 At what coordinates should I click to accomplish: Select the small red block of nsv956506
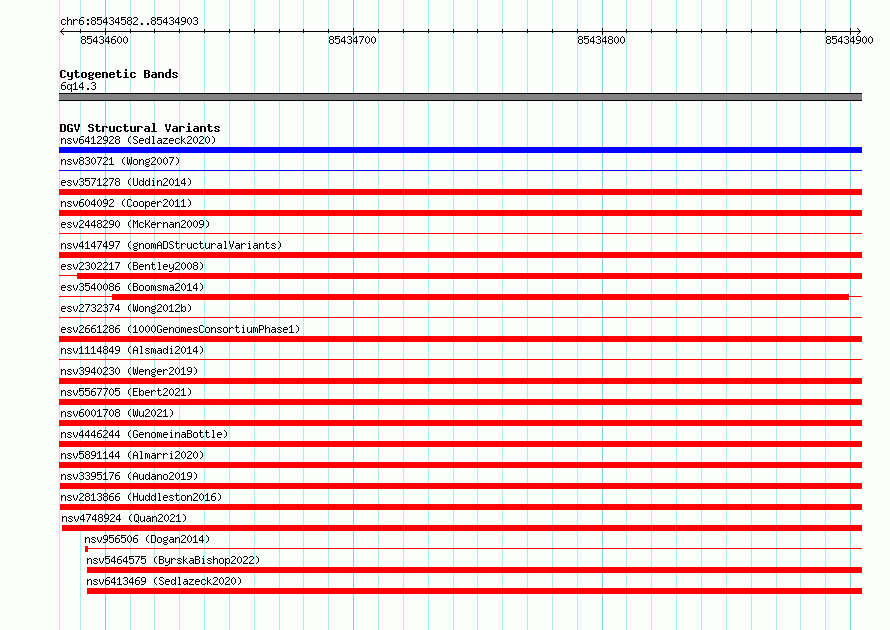(x=86, y=549)
